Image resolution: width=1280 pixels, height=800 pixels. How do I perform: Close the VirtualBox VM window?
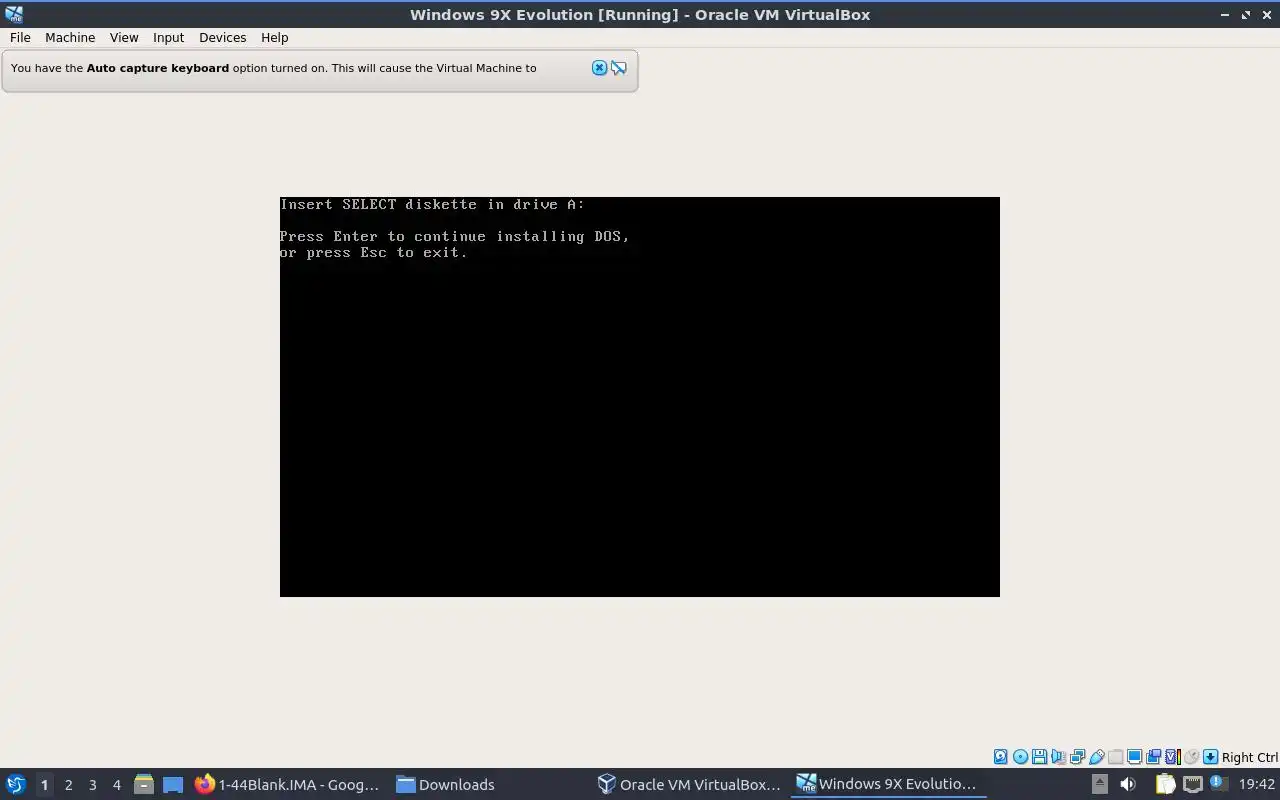point(1266,14)
